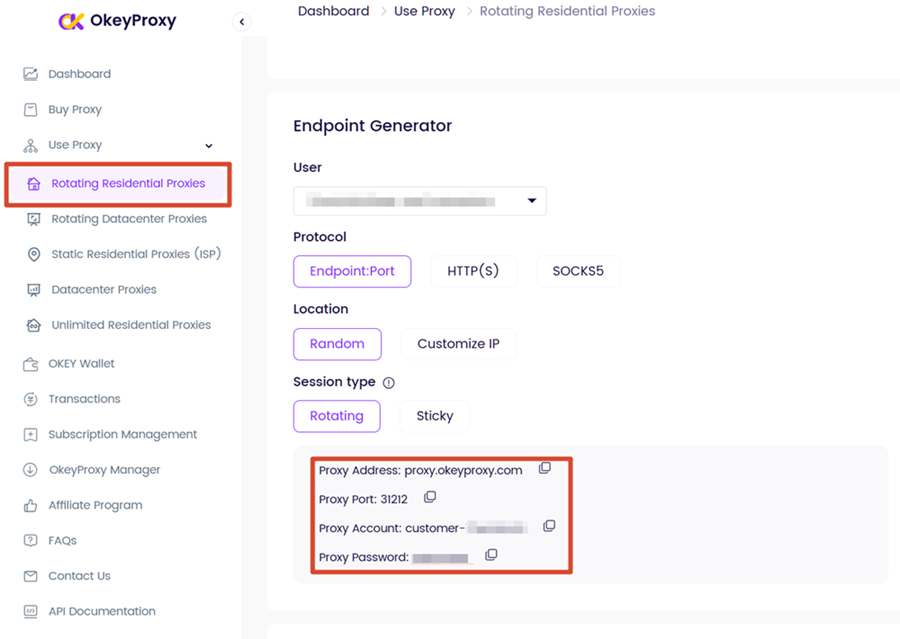Image resolution: width=900 pixels, height=639 pixels.
Task: Click the Proxy Address proxy.okeyproxy.com text
Action: [x=421, y=471]
